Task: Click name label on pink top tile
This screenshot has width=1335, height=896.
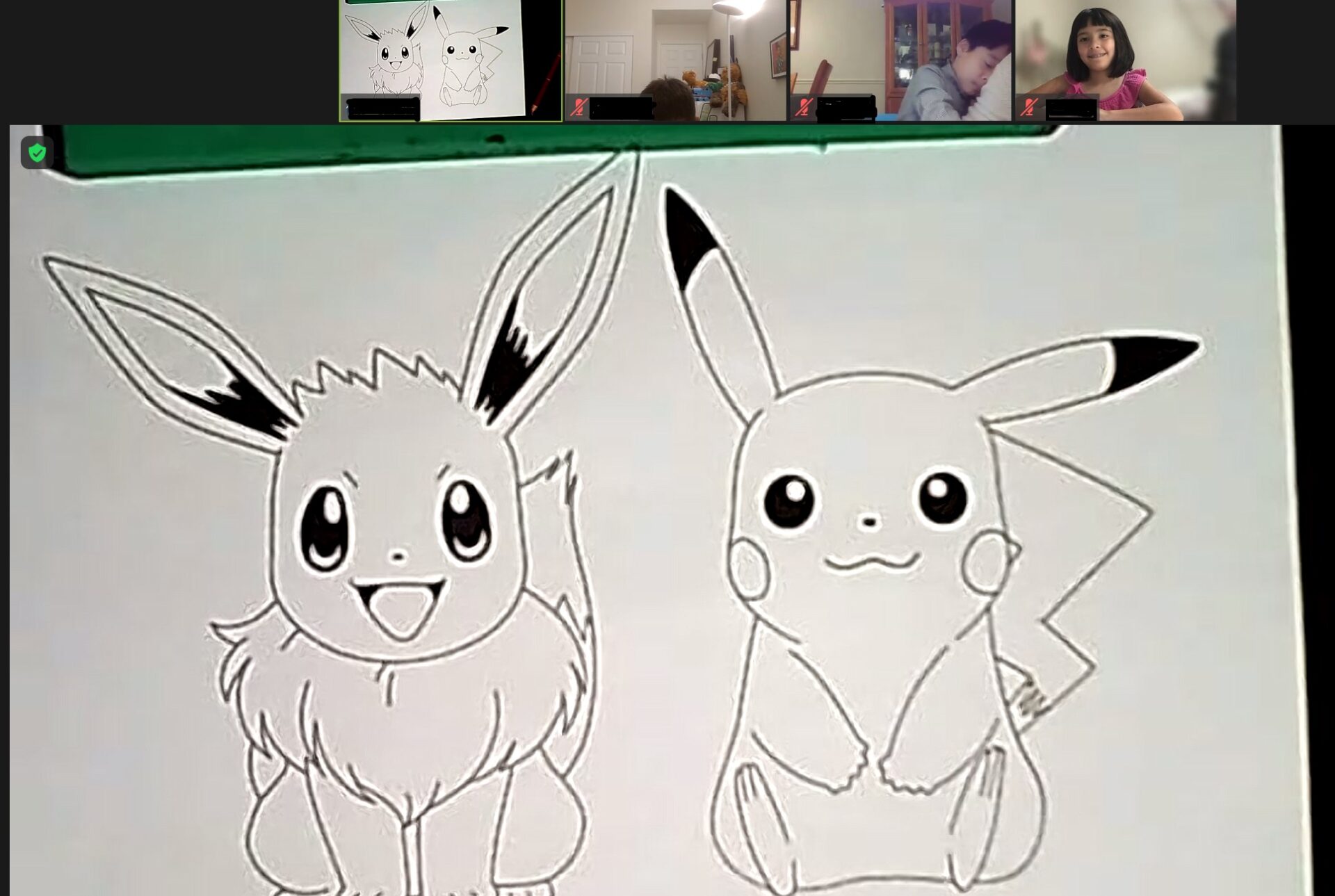Action: point(1071,109)
